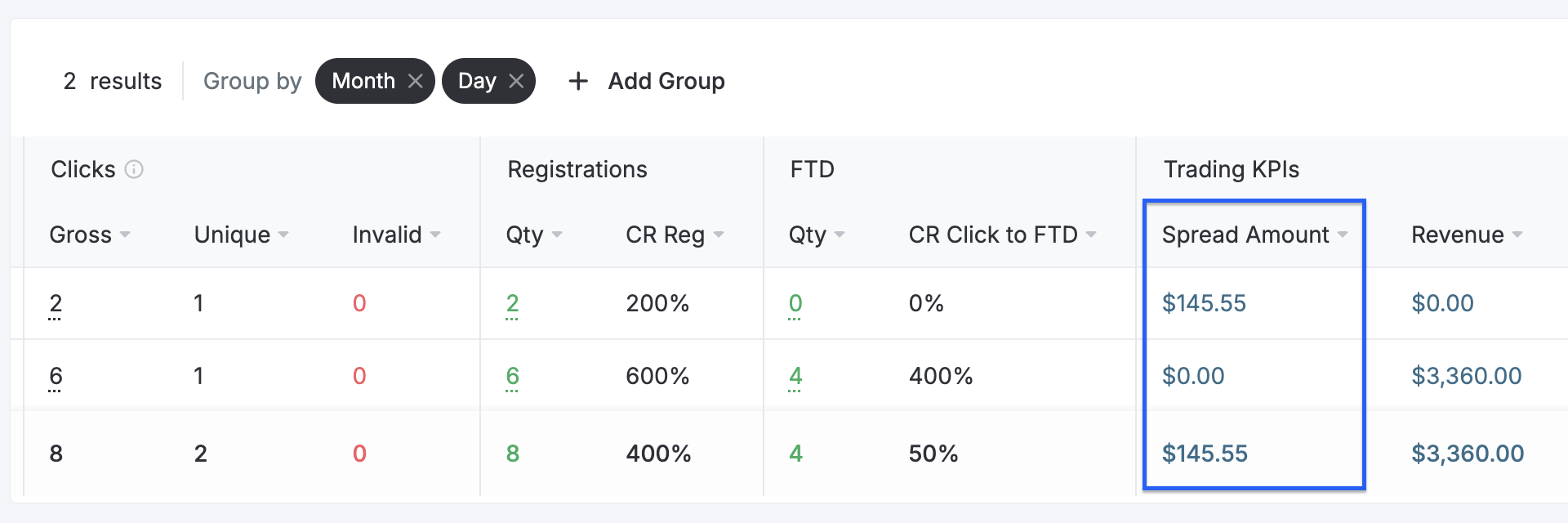Open the Revenue column sort arrow
Viewport: 1568px width, 523px height.
(1517, 235)
